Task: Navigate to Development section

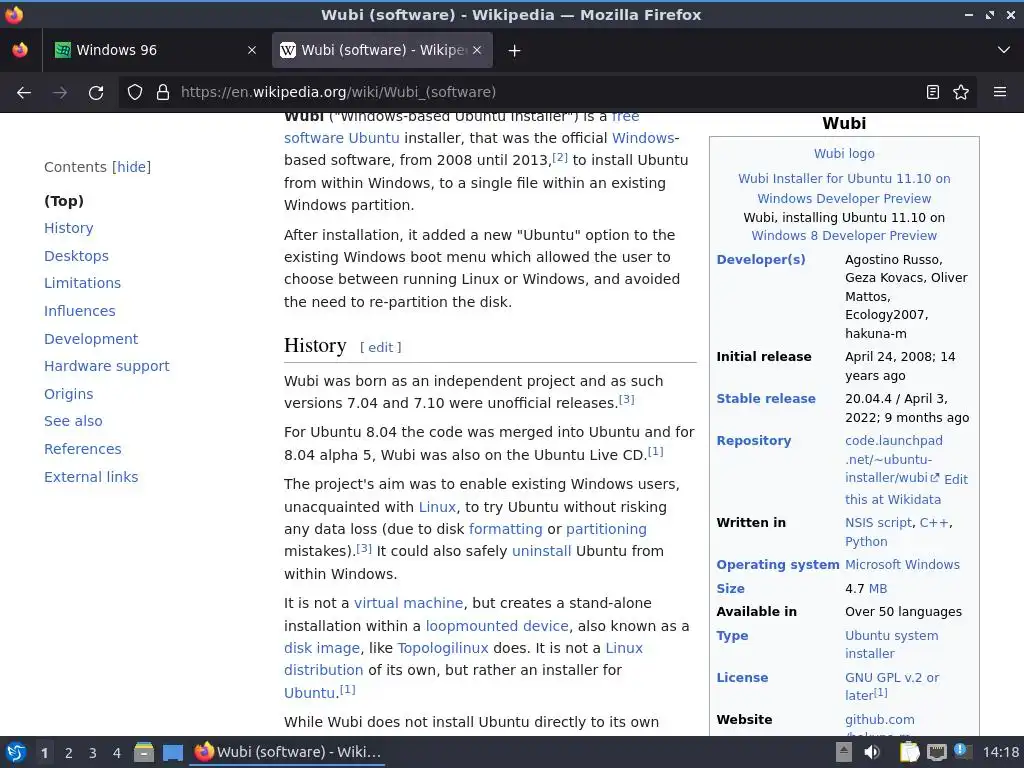Action: pos(91,339)
